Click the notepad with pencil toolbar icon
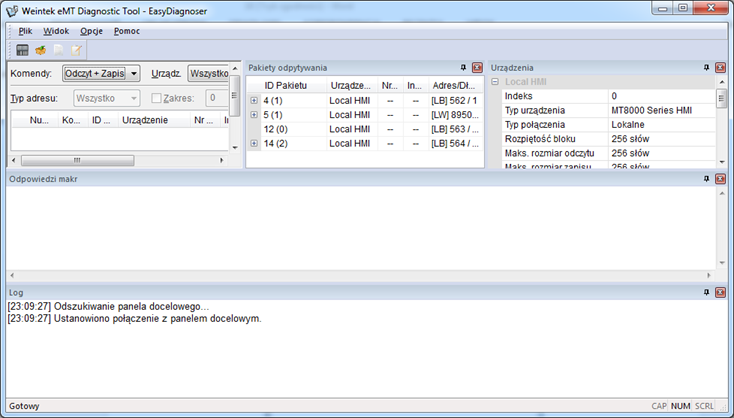 tap(76, 50)
